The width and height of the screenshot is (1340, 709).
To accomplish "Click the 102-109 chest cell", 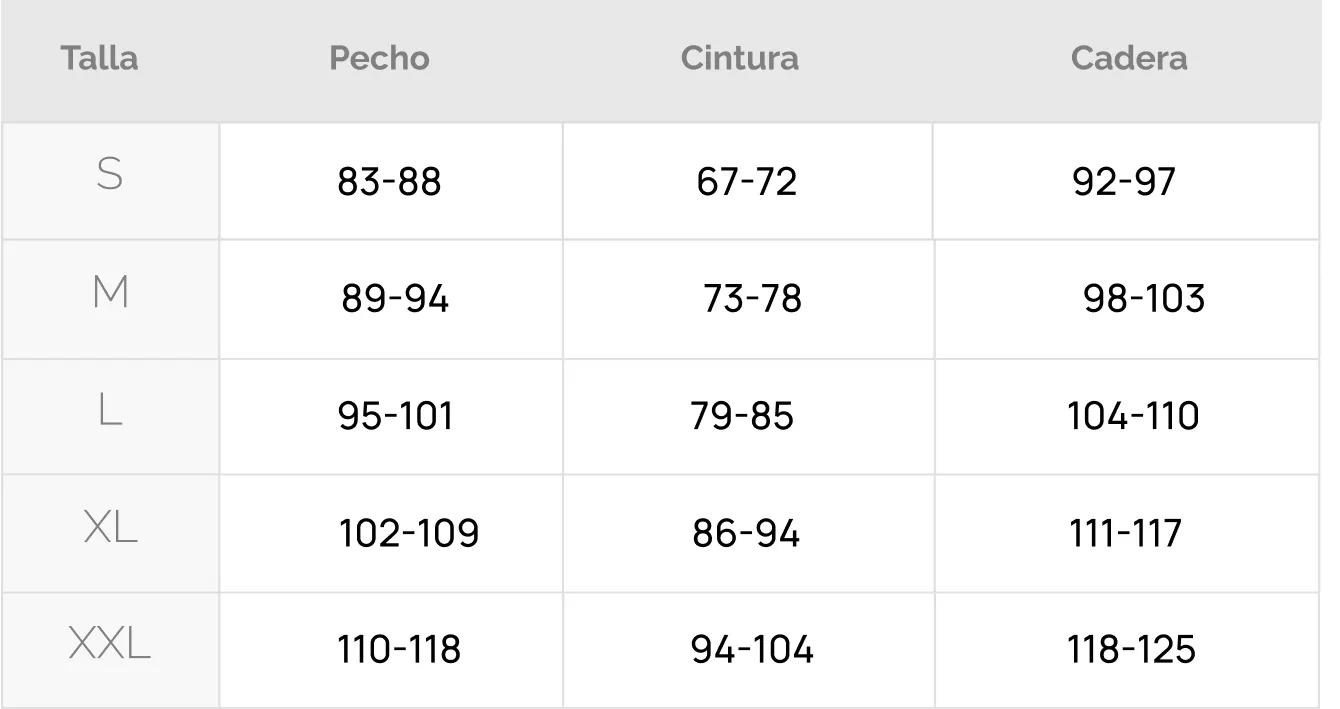I will point(409,533).
